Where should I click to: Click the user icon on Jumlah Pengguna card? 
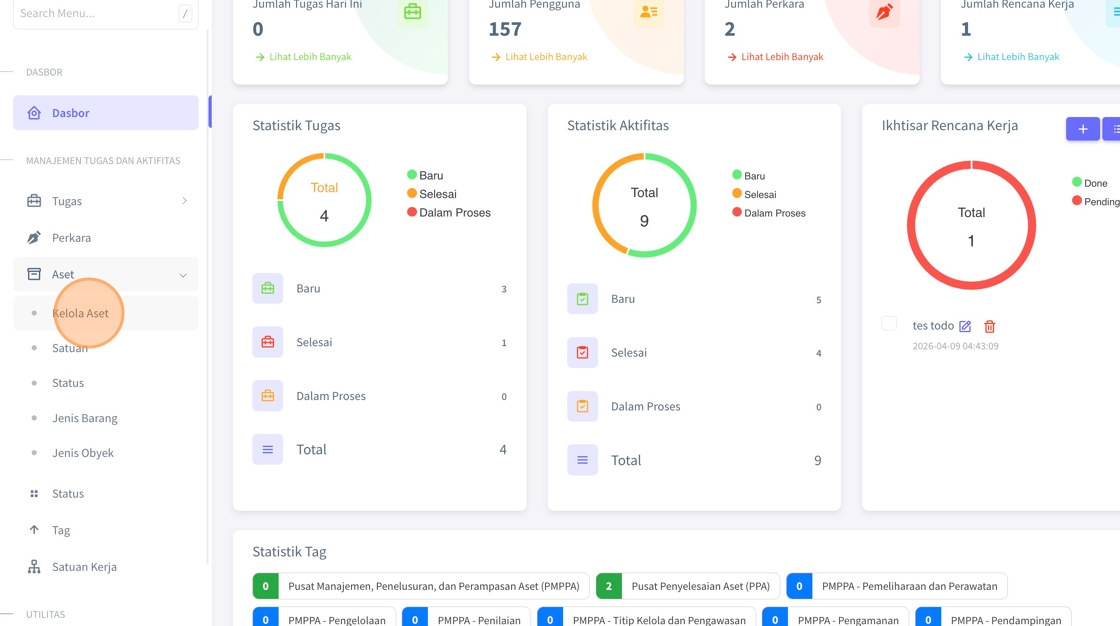[x=649, y=12]
